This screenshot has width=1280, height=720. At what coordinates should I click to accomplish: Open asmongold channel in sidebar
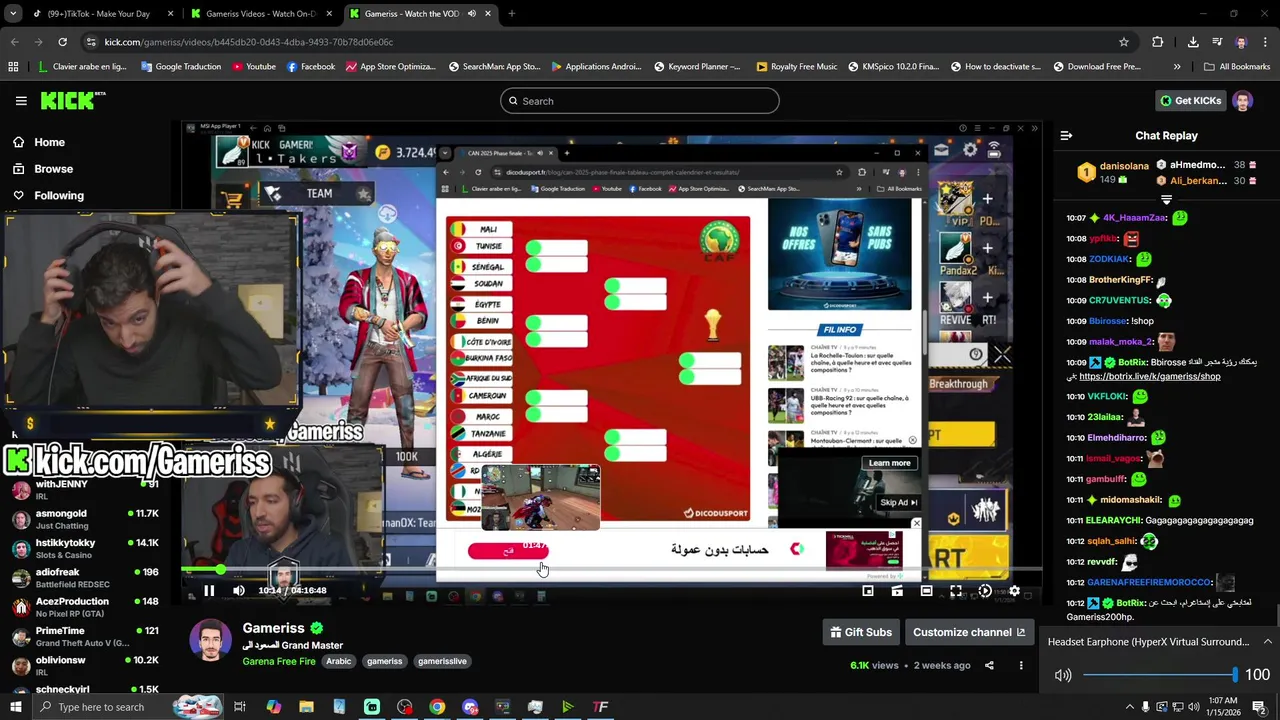pos(85,519)
